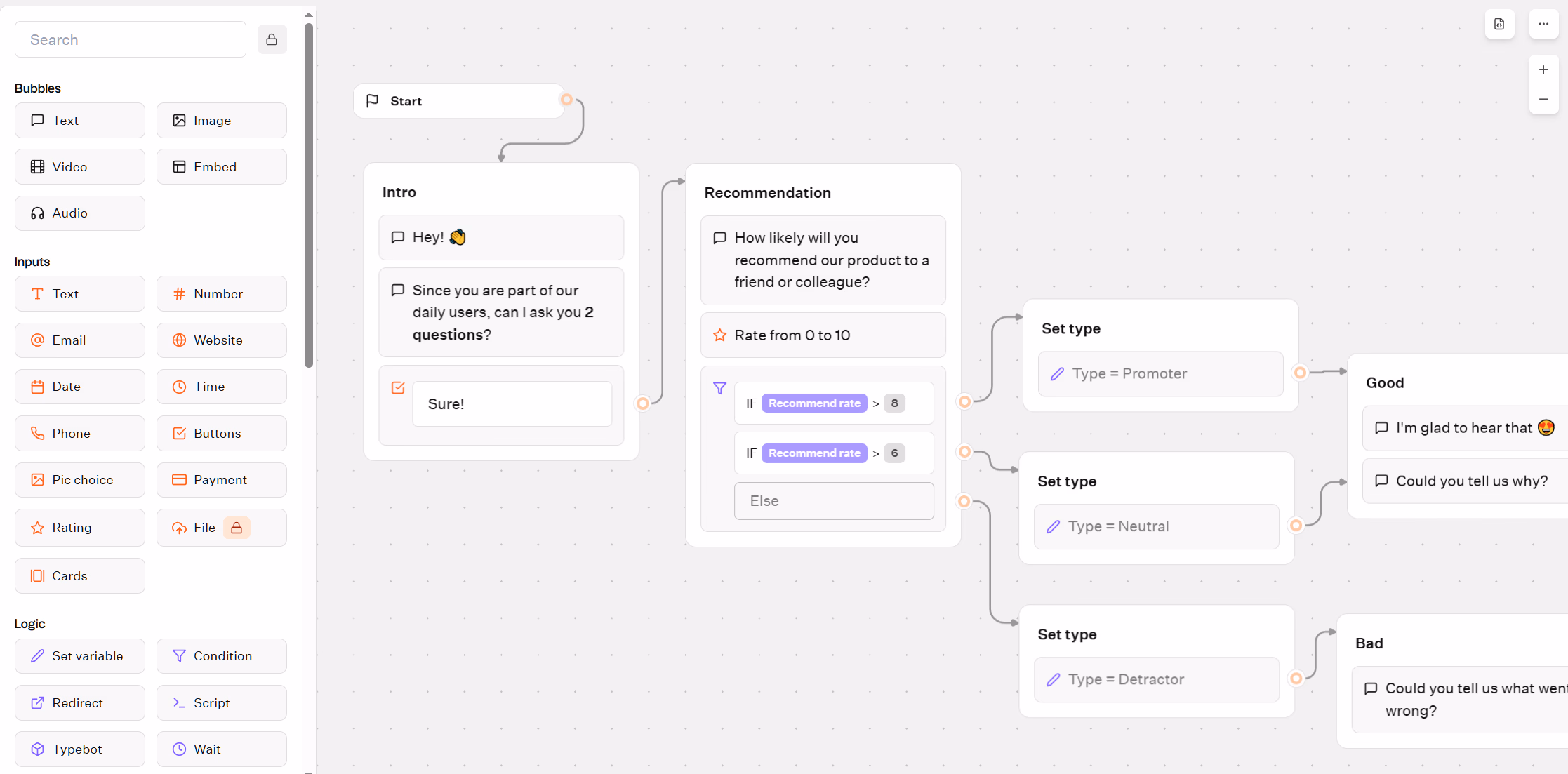Open the three-dots more options menu
Screen dimensions: 1568x774
pos(1543,24)
